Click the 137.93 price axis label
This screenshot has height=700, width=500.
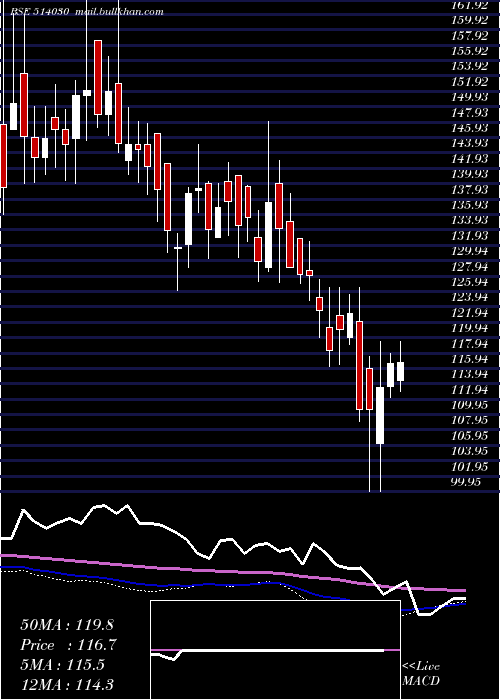[469, 189]
